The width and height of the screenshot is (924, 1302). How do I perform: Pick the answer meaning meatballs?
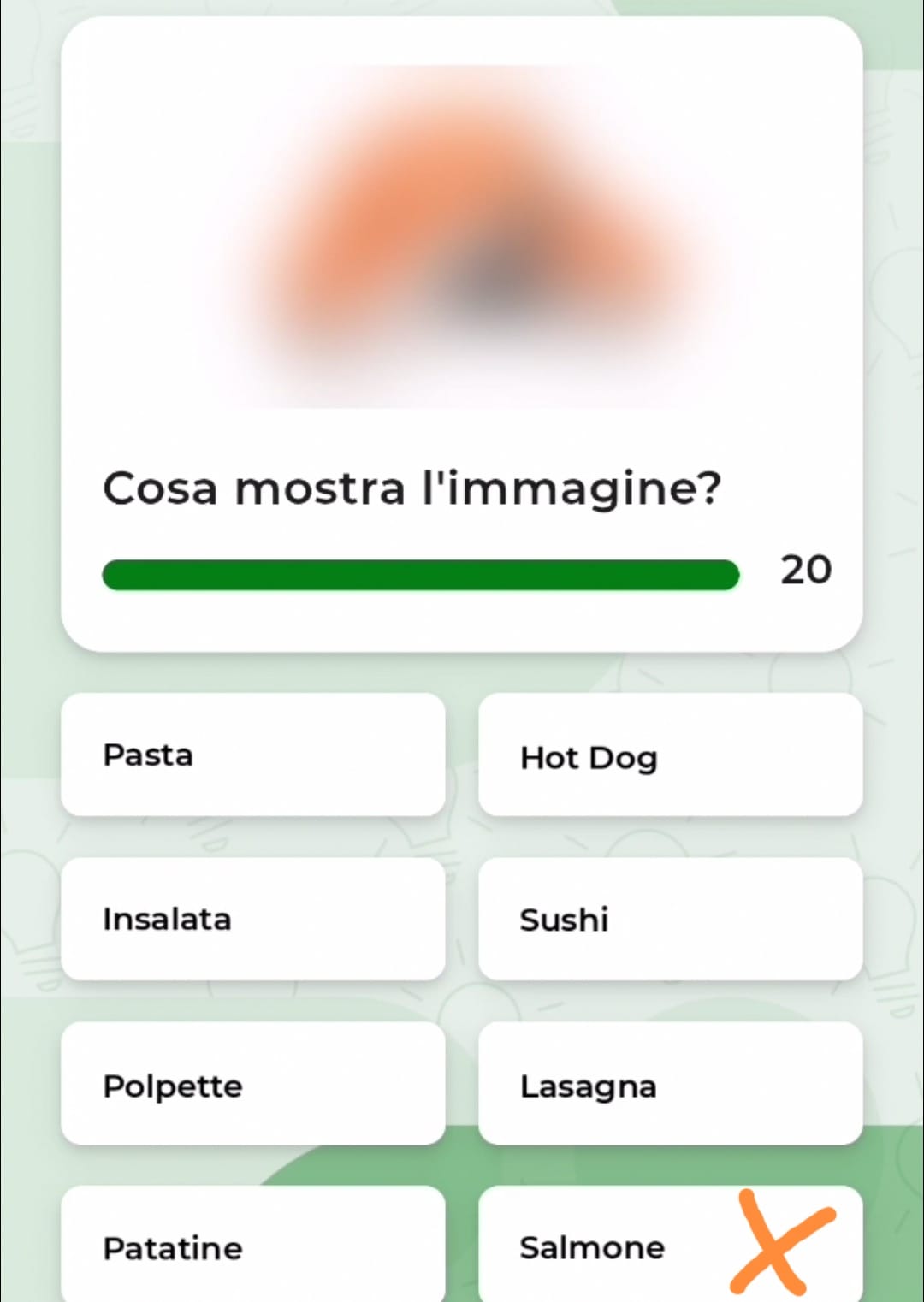click(253, 1084)
